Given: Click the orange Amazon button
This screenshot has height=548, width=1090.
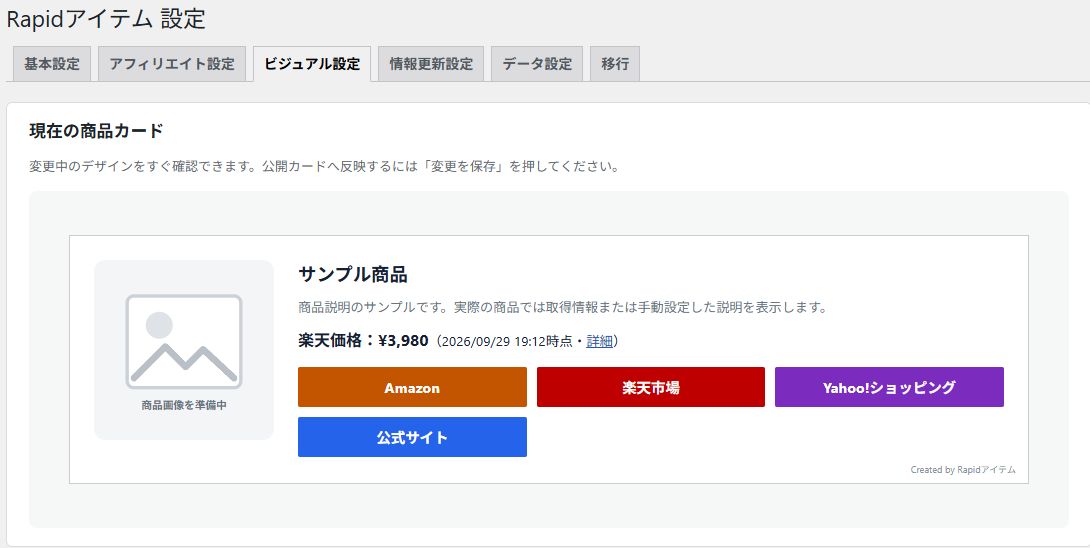Looking at the screenshot, I should pyautogui.click(x=412, y=387).
